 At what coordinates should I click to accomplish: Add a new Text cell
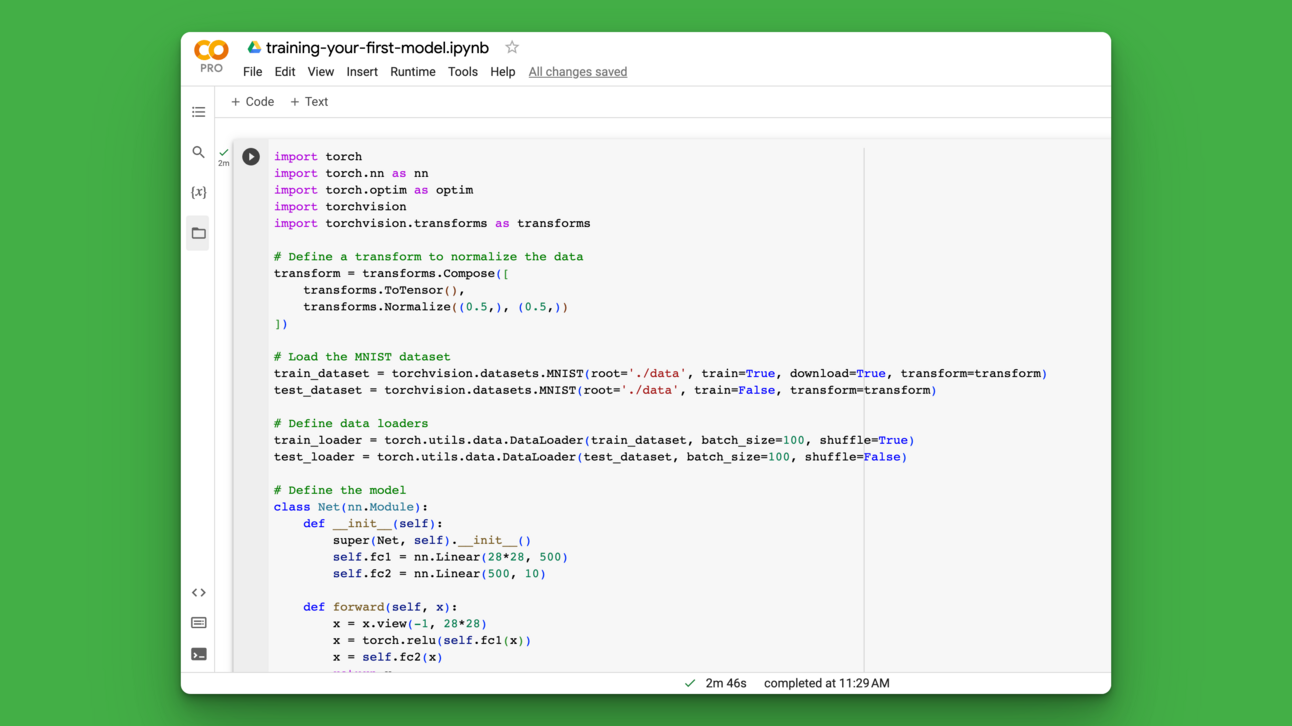[x=309, y=102]
